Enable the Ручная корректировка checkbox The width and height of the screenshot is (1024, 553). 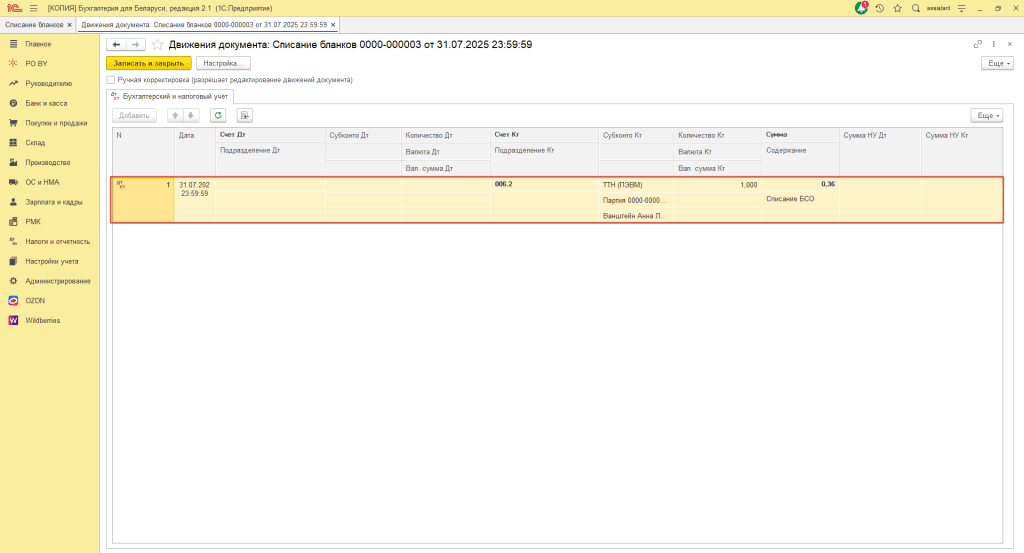click(110, 80)
